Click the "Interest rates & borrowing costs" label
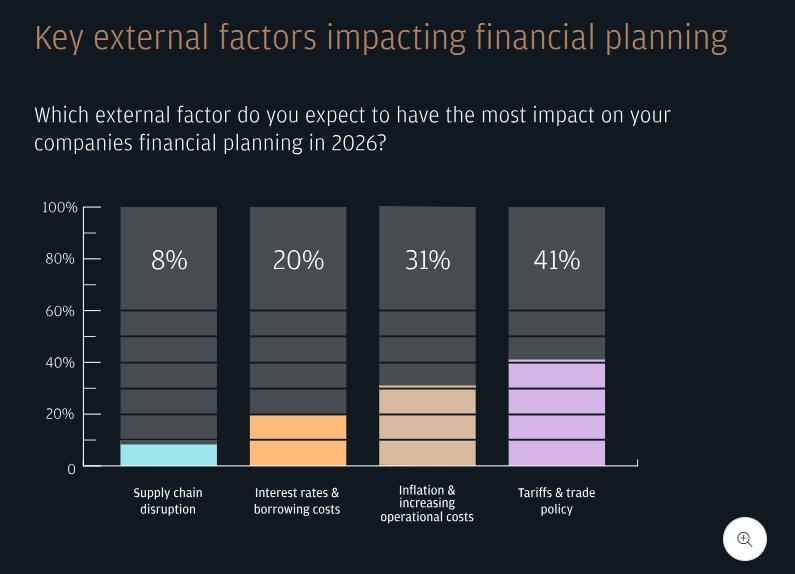Image resolution: width=795 pixels, height=574 pixels. click(298, 501)
